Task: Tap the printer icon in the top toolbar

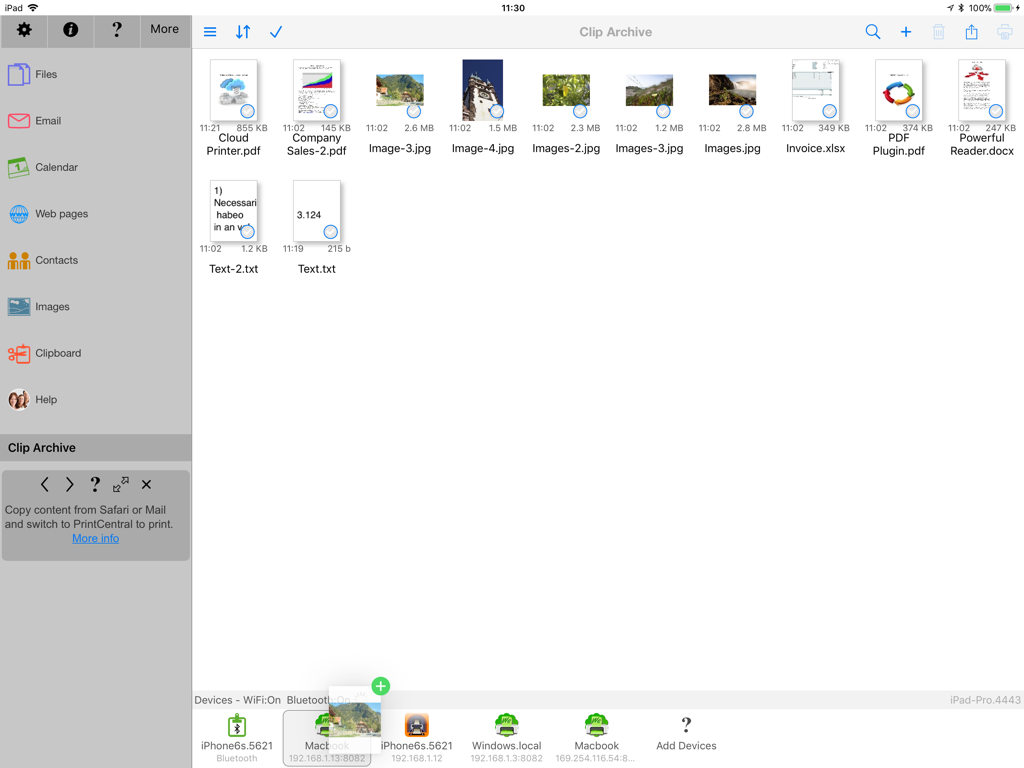Action: tap(1004, 31)
